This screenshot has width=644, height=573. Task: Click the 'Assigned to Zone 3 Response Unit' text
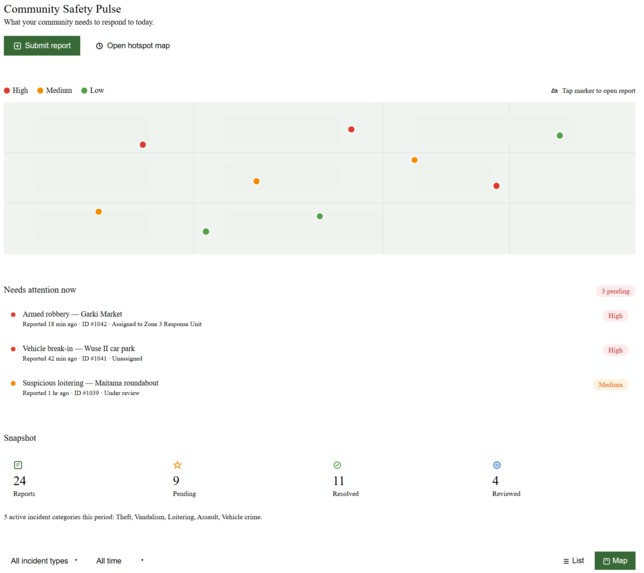pyautogui.click(x=156, y=324)
